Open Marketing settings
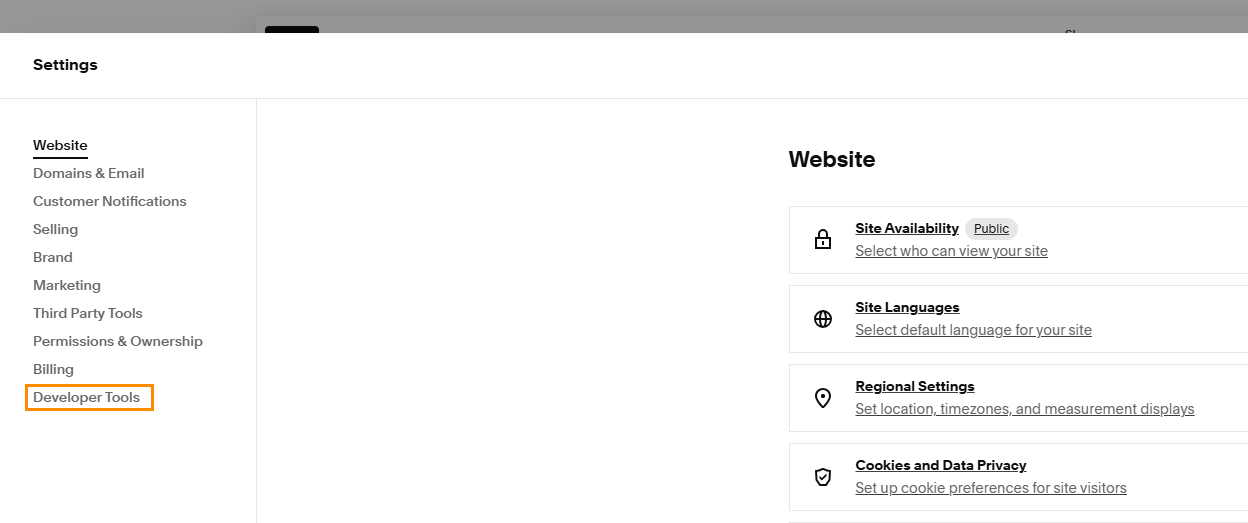The image size is (1248, 523). click(67, 285)
